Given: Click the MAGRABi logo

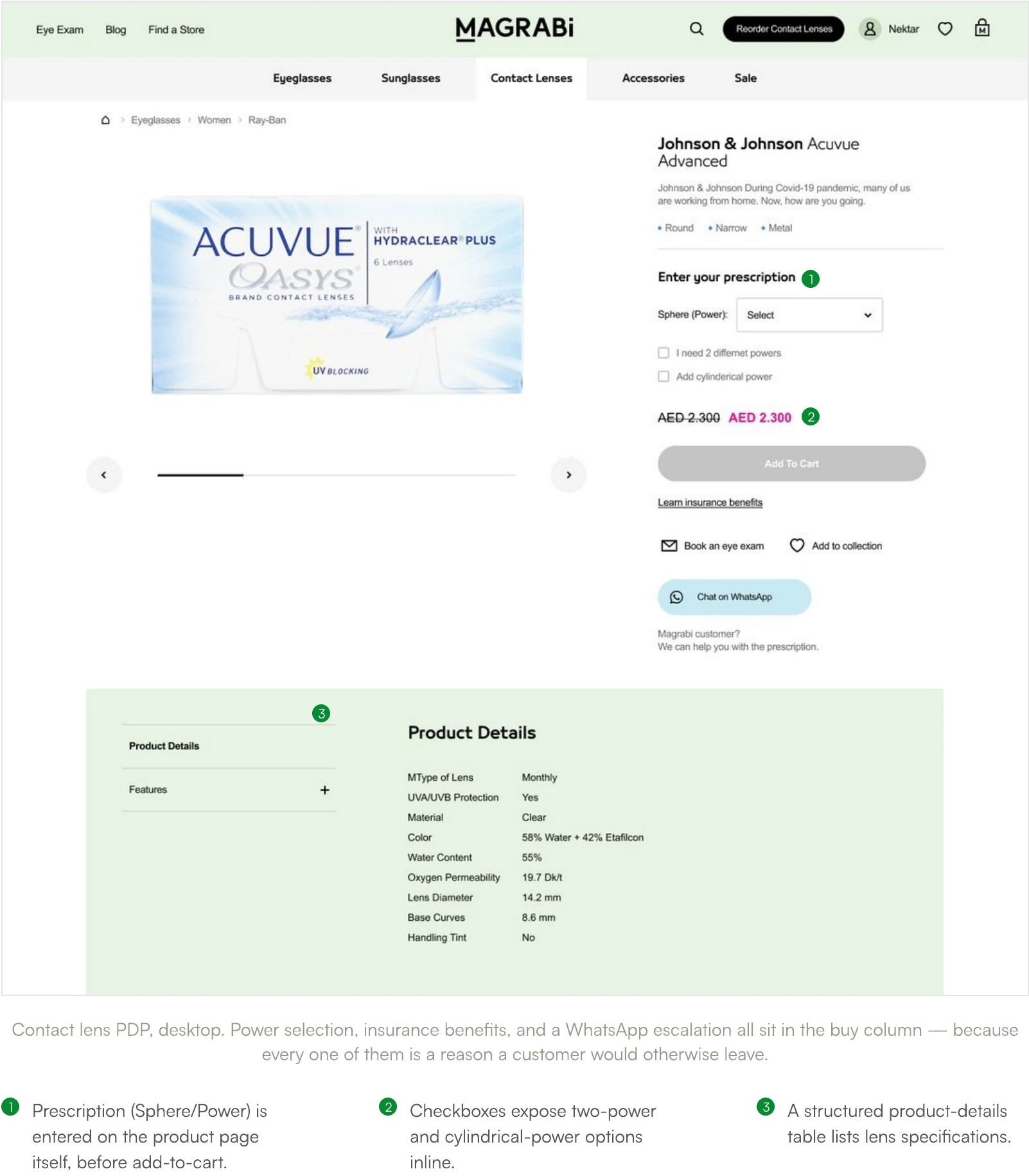Looking at the screenshot, I should [x=514, y=29].
